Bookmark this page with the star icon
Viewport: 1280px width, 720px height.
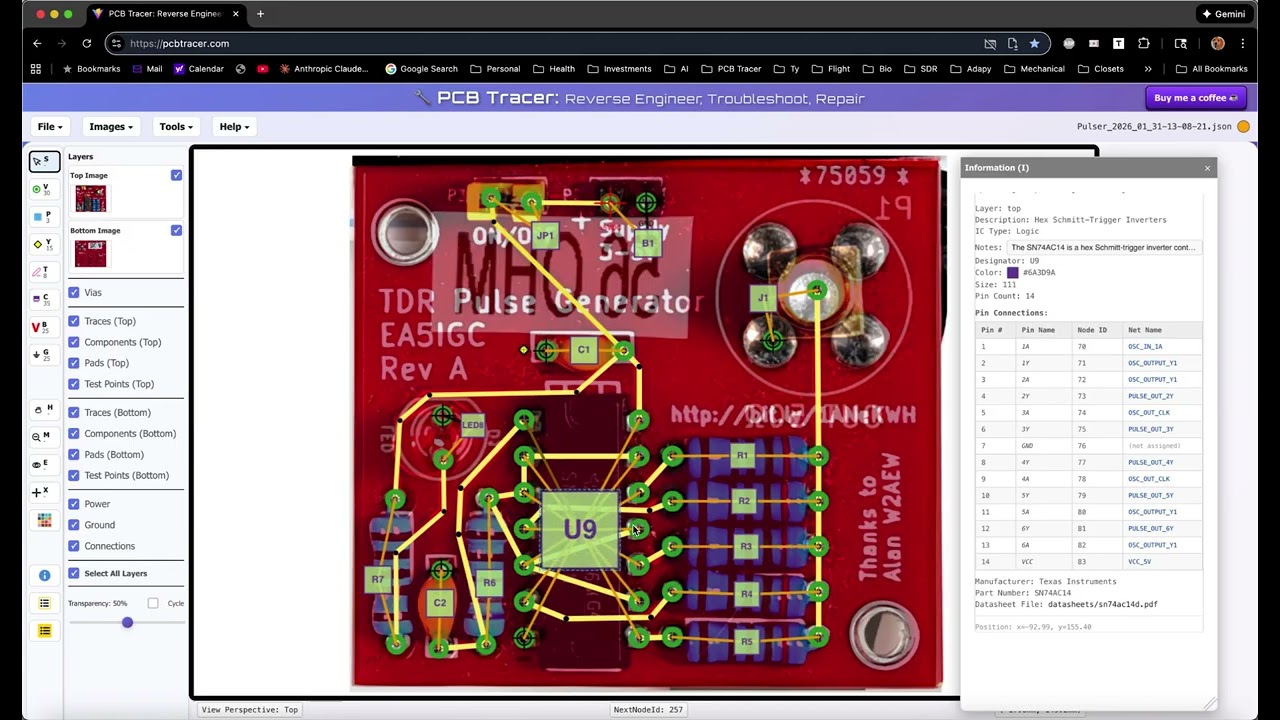click(x=1034, y=43)
